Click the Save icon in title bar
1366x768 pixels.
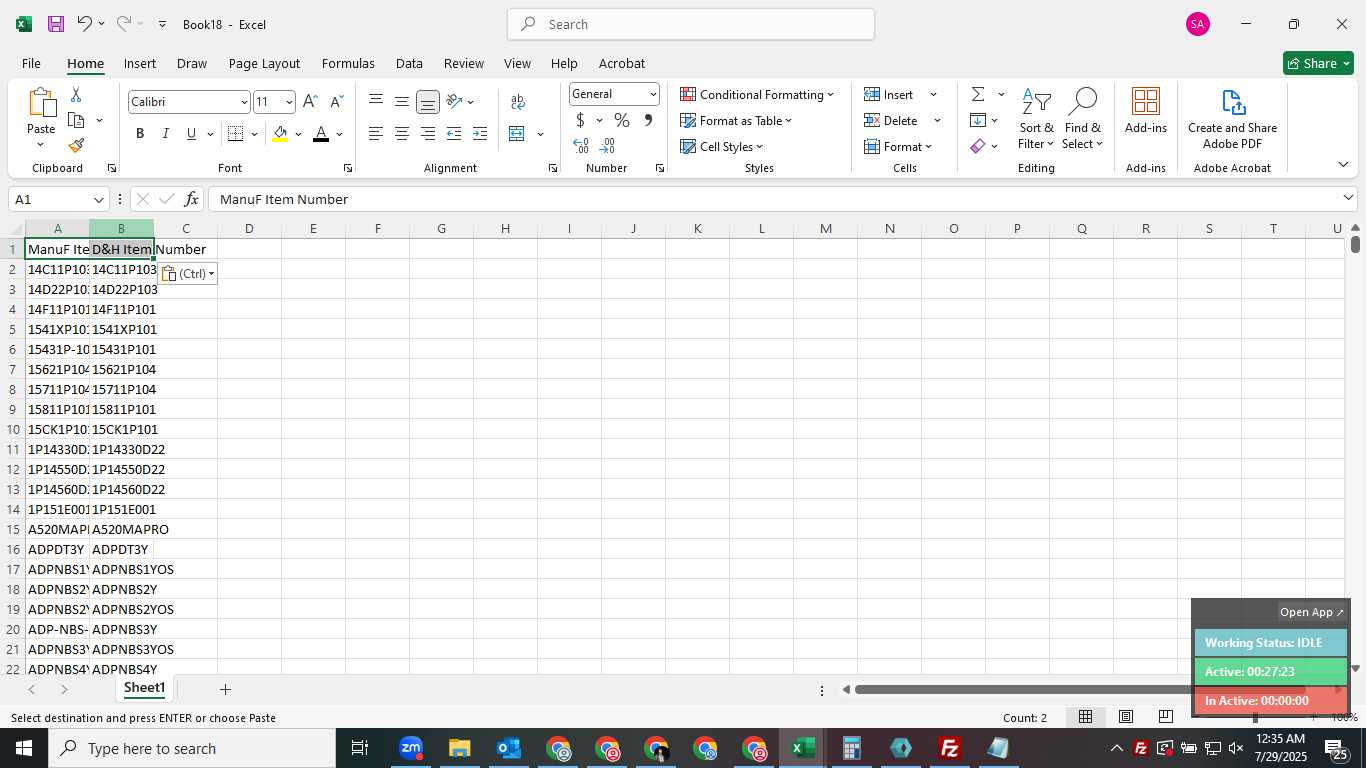56,24
